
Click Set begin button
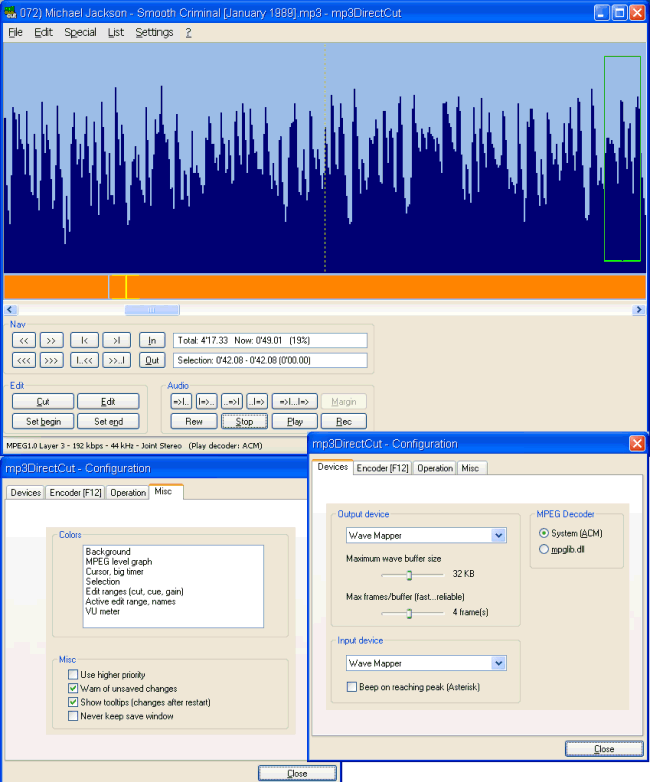point(43,421)
